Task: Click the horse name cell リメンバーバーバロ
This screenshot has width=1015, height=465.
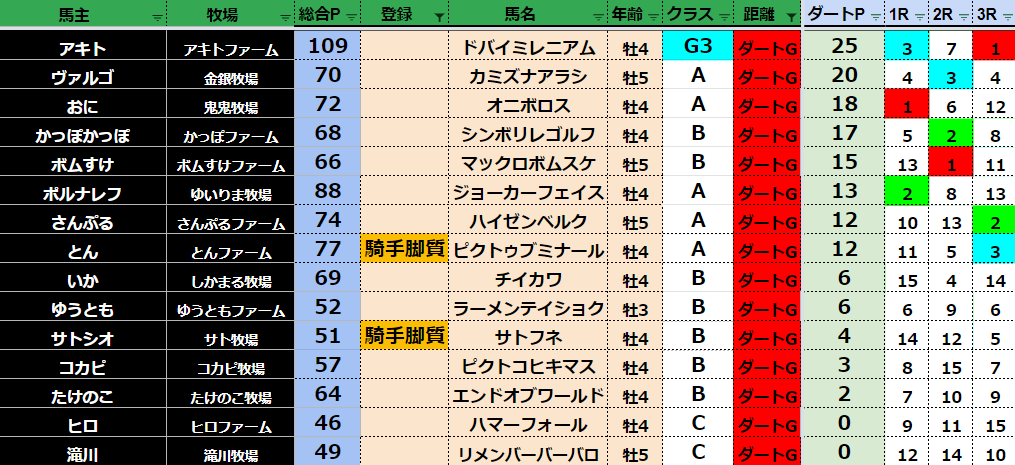Action: [529, 454]
